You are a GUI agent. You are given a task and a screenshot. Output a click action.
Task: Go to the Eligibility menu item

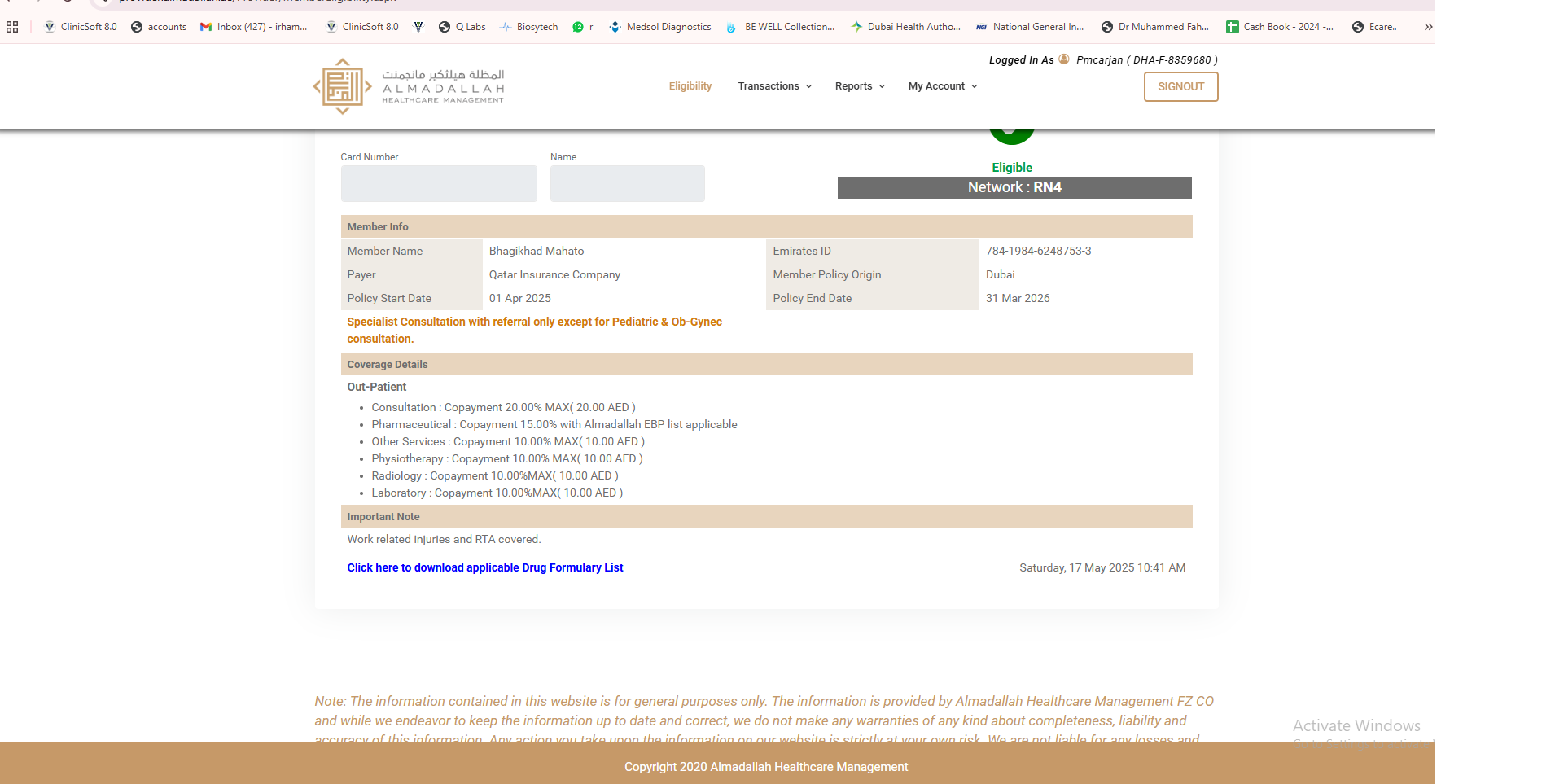[690, 86]
